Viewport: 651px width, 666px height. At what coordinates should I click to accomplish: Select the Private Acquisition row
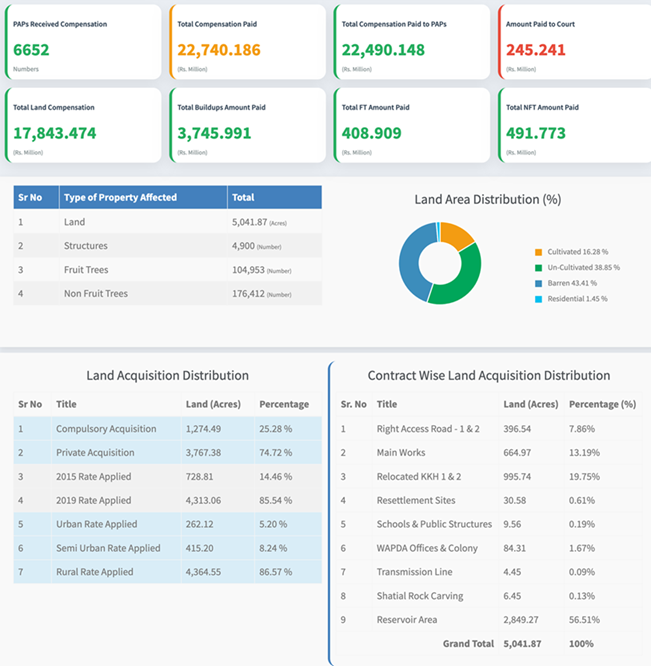[x=167, y=452]
